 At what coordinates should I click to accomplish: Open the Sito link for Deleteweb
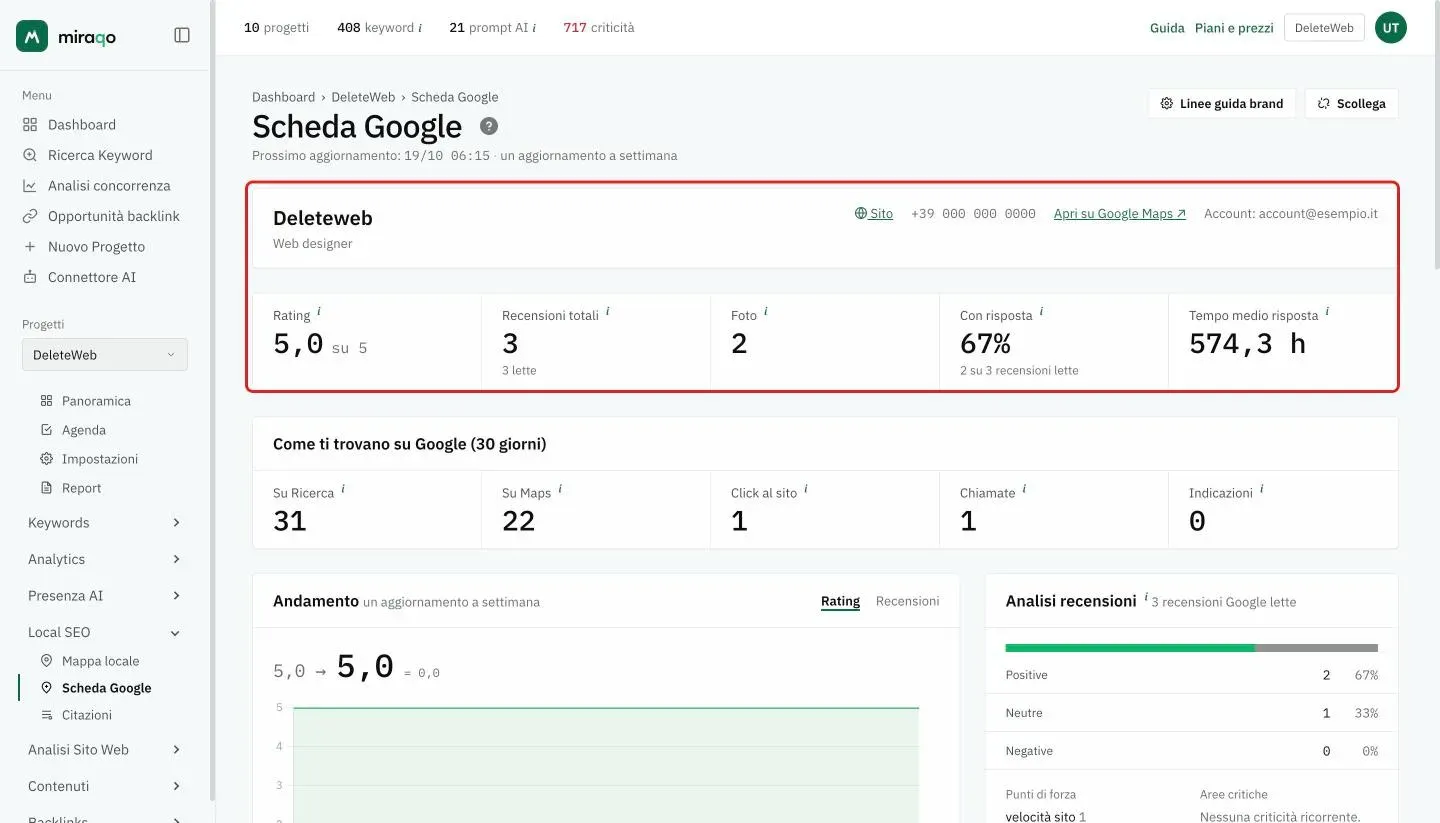point(874,214)
